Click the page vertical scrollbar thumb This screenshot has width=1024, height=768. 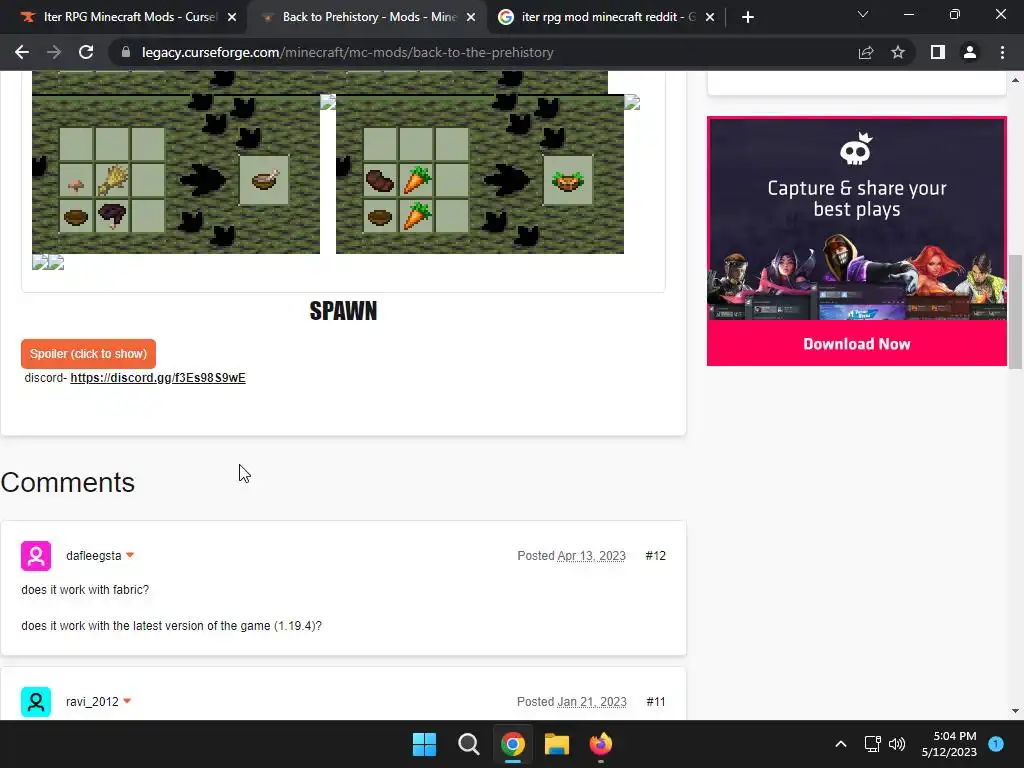(1015, 311)
